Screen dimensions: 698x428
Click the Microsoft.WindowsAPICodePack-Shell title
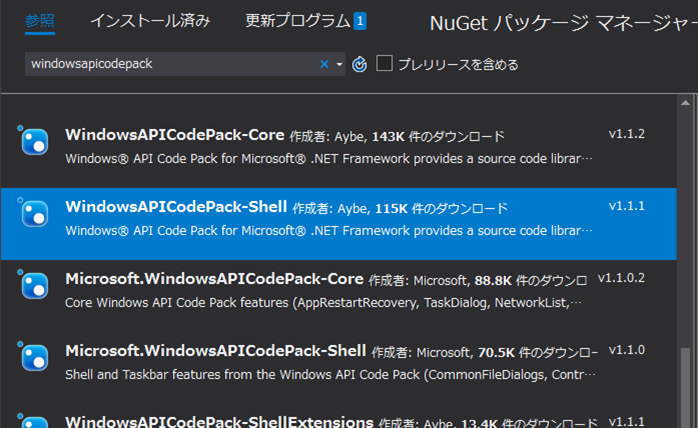tap(216, 351)
